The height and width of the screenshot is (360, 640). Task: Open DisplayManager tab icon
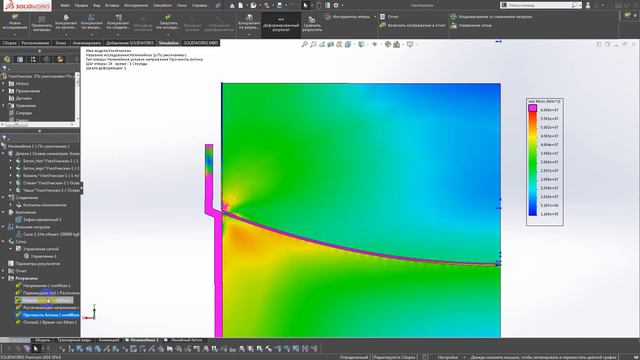click(60, 59)
